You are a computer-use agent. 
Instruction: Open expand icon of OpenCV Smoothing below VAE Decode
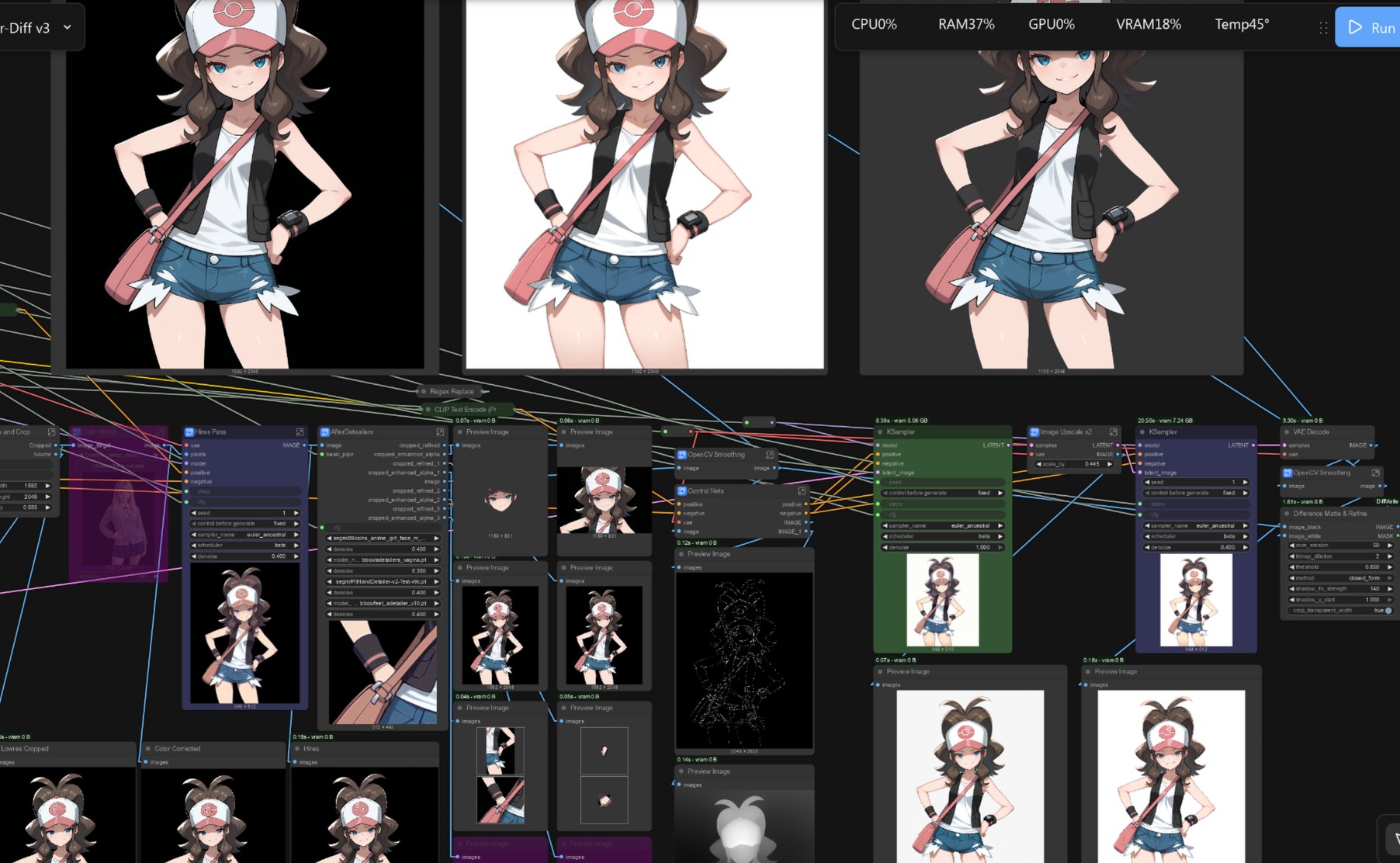1375,473
